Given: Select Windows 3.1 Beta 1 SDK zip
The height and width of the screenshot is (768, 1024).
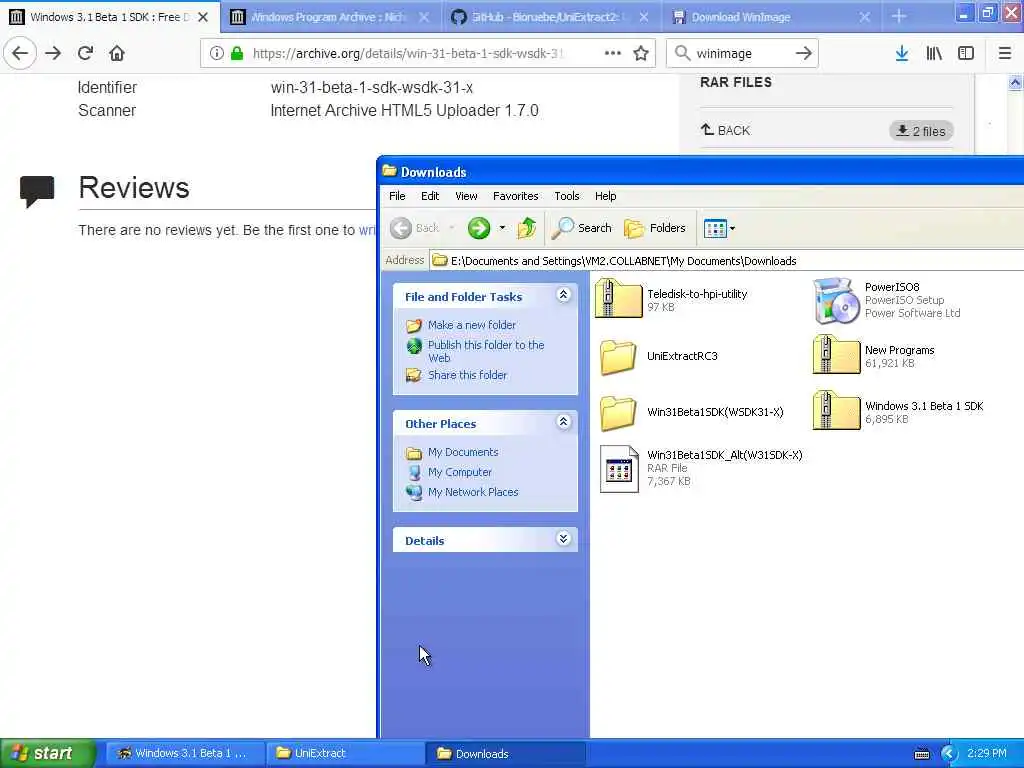Looking at the screenshot, I should [x=899, y=412].
